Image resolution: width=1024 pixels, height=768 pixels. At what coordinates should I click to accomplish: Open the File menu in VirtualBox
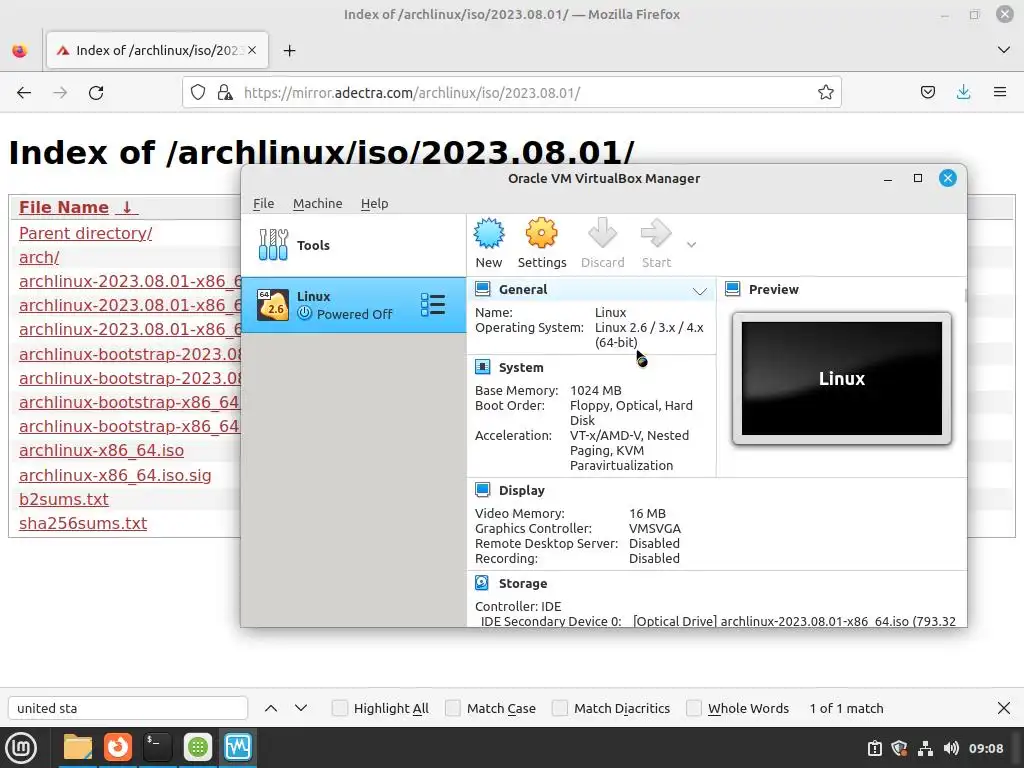tap(263, 203)
